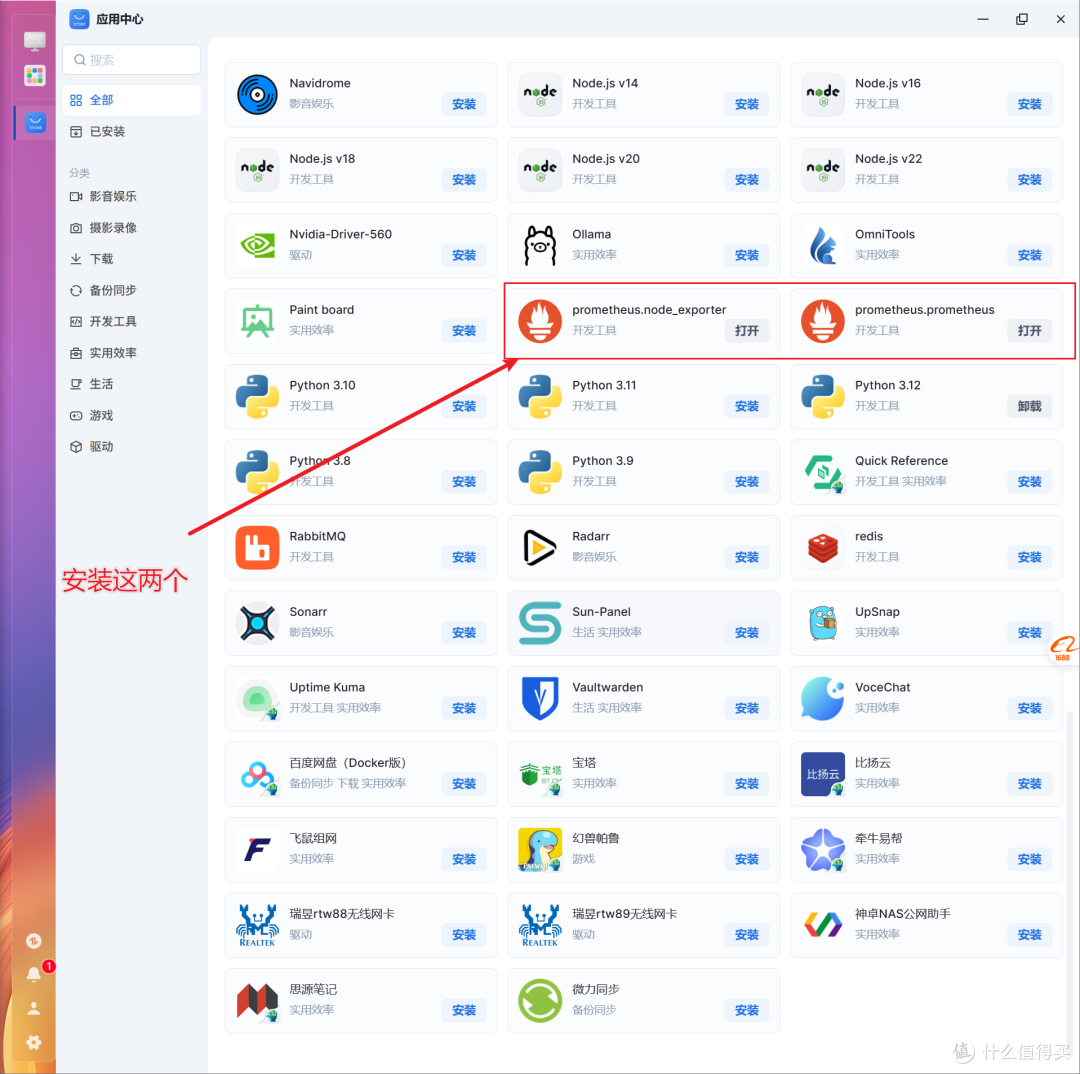
Task: Install Node.js v22
Action: click(x=1029, y=180)
